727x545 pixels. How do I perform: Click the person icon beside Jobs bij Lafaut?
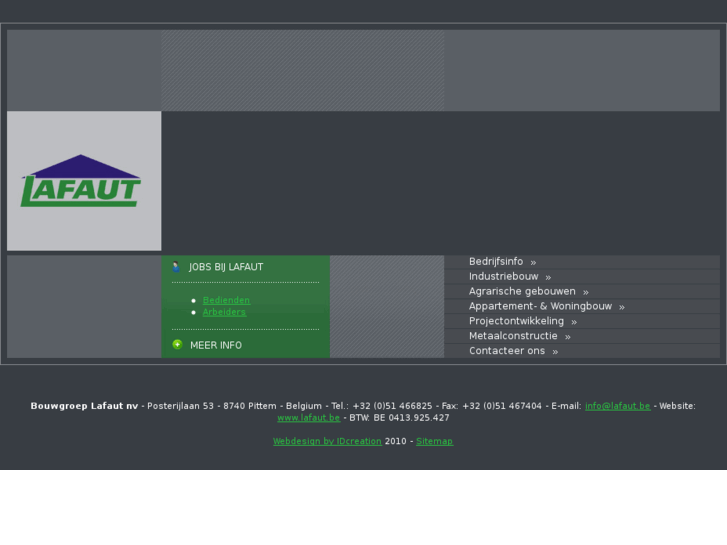pos(176,267)
